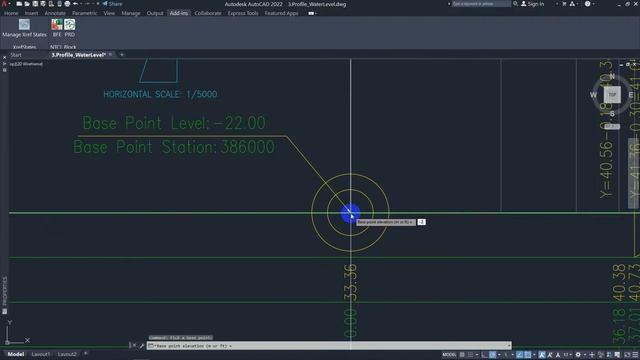Click the status bar customization menu icon
This screenshot has height=360, width=640.
tap(636, 355)
